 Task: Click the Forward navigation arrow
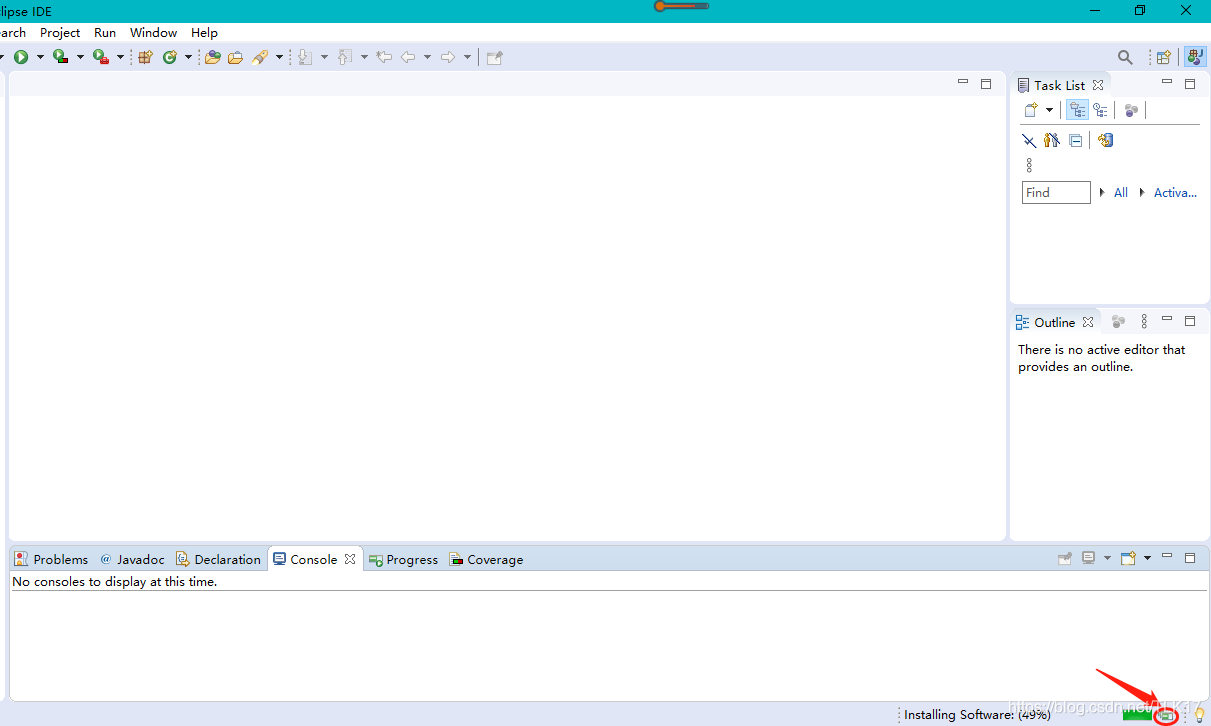448,57
